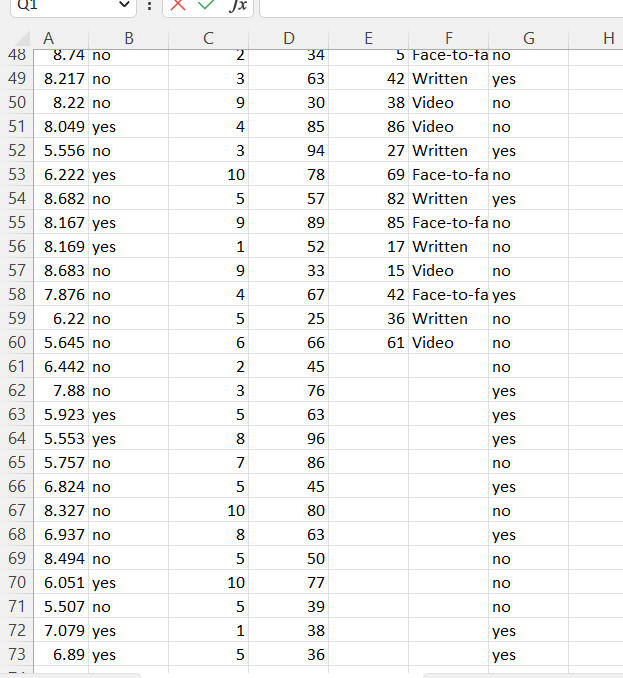
Task: Click the 'yes' cell in row 51 column B
Action: point(128,126)
